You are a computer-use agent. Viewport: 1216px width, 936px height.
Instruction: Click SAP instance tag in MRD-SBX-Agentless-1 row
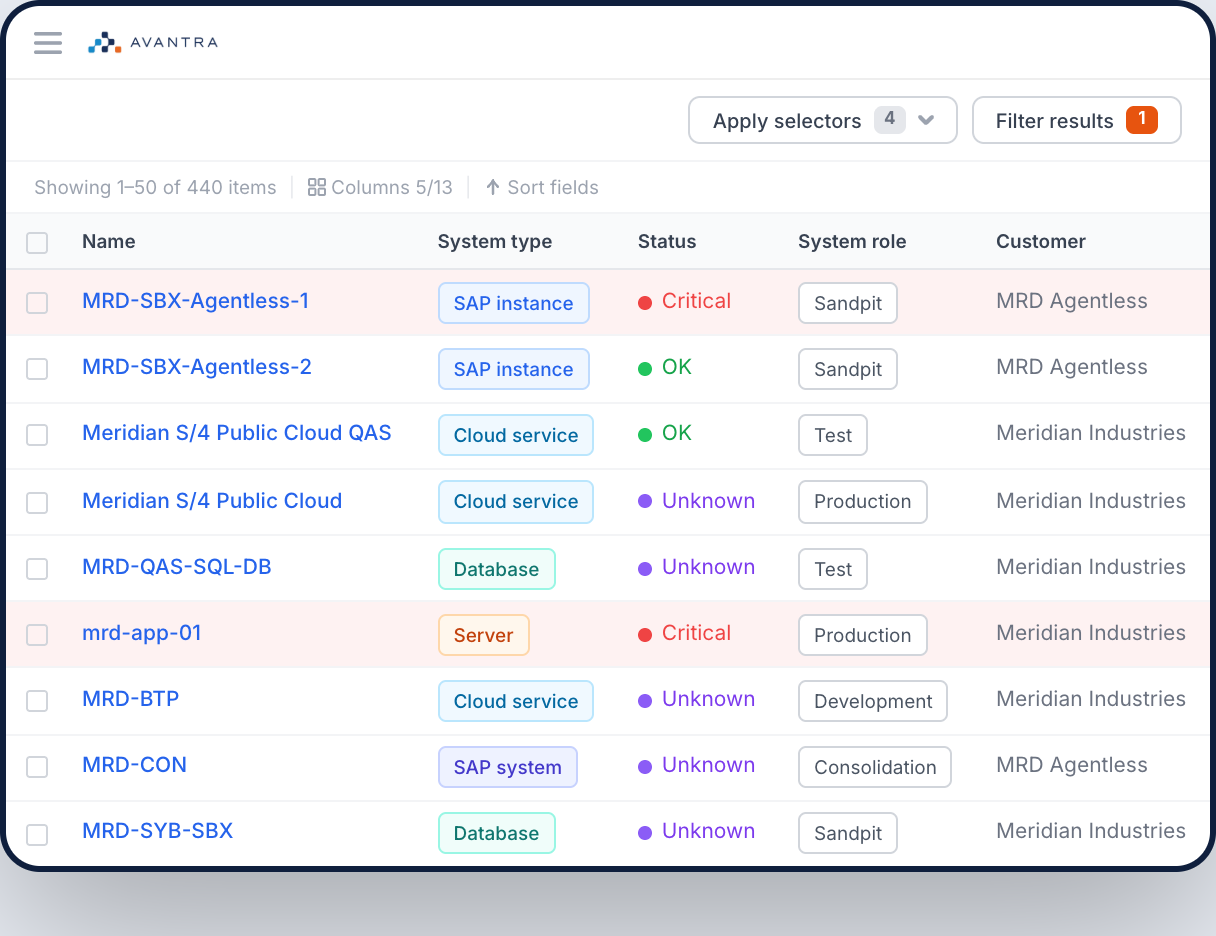tap(514, 303)
